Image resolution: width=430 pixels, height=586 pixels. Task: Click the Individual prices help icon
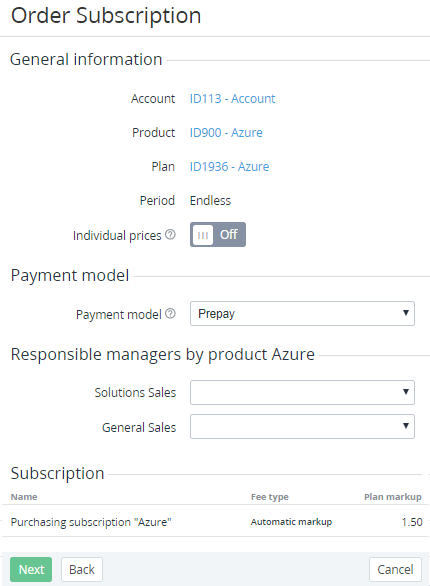[x=170, y=235]
